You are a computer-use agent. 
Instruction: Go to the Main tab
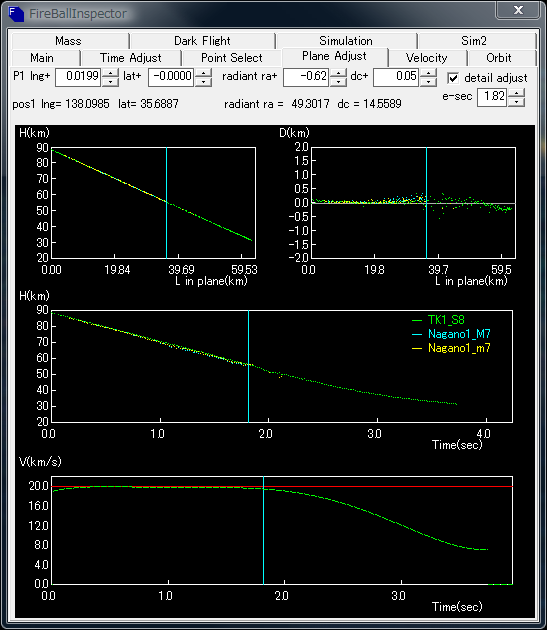[42, 58]
